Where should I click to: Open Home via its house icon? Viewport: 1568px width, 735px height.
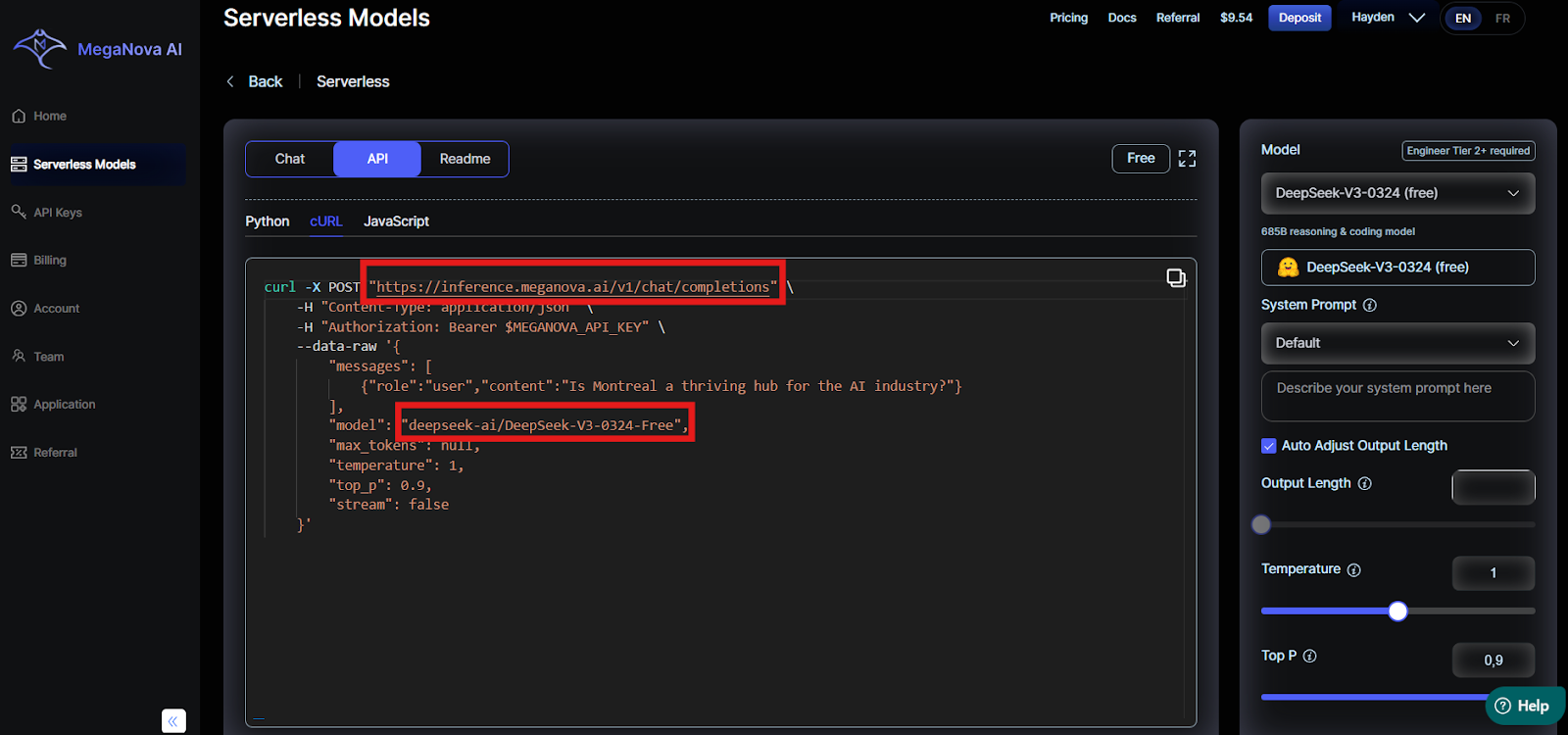[x=19, y=116]
